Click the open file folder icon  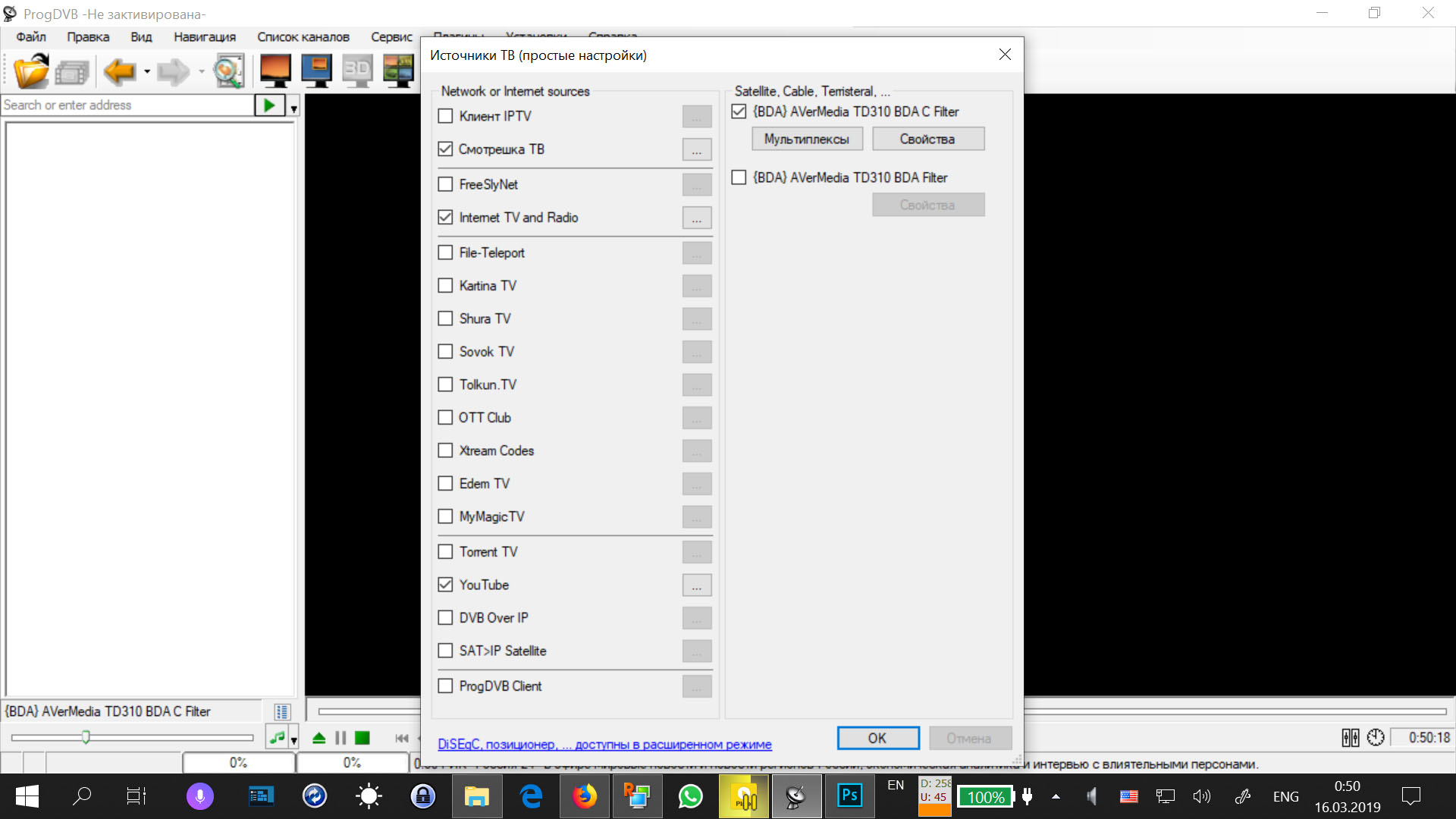click(31, 72)
